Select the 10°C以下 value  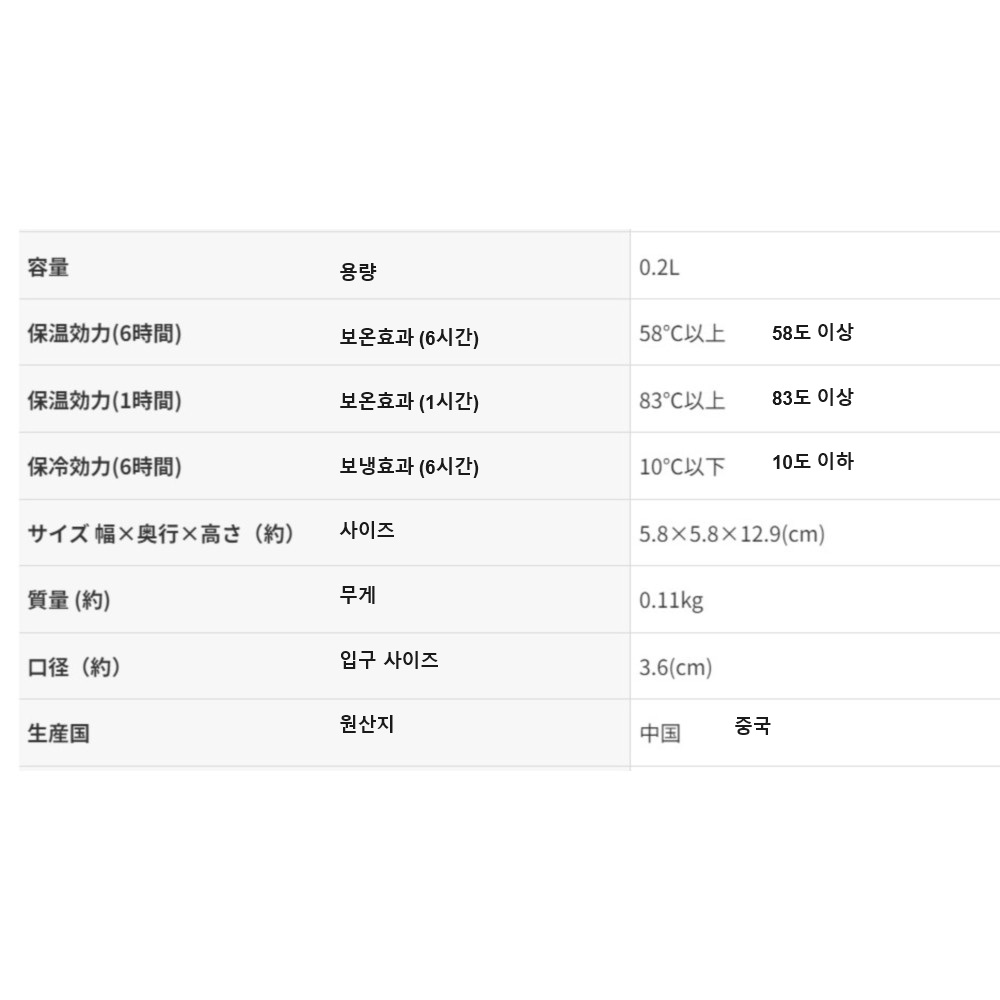(x=682, y=467)
